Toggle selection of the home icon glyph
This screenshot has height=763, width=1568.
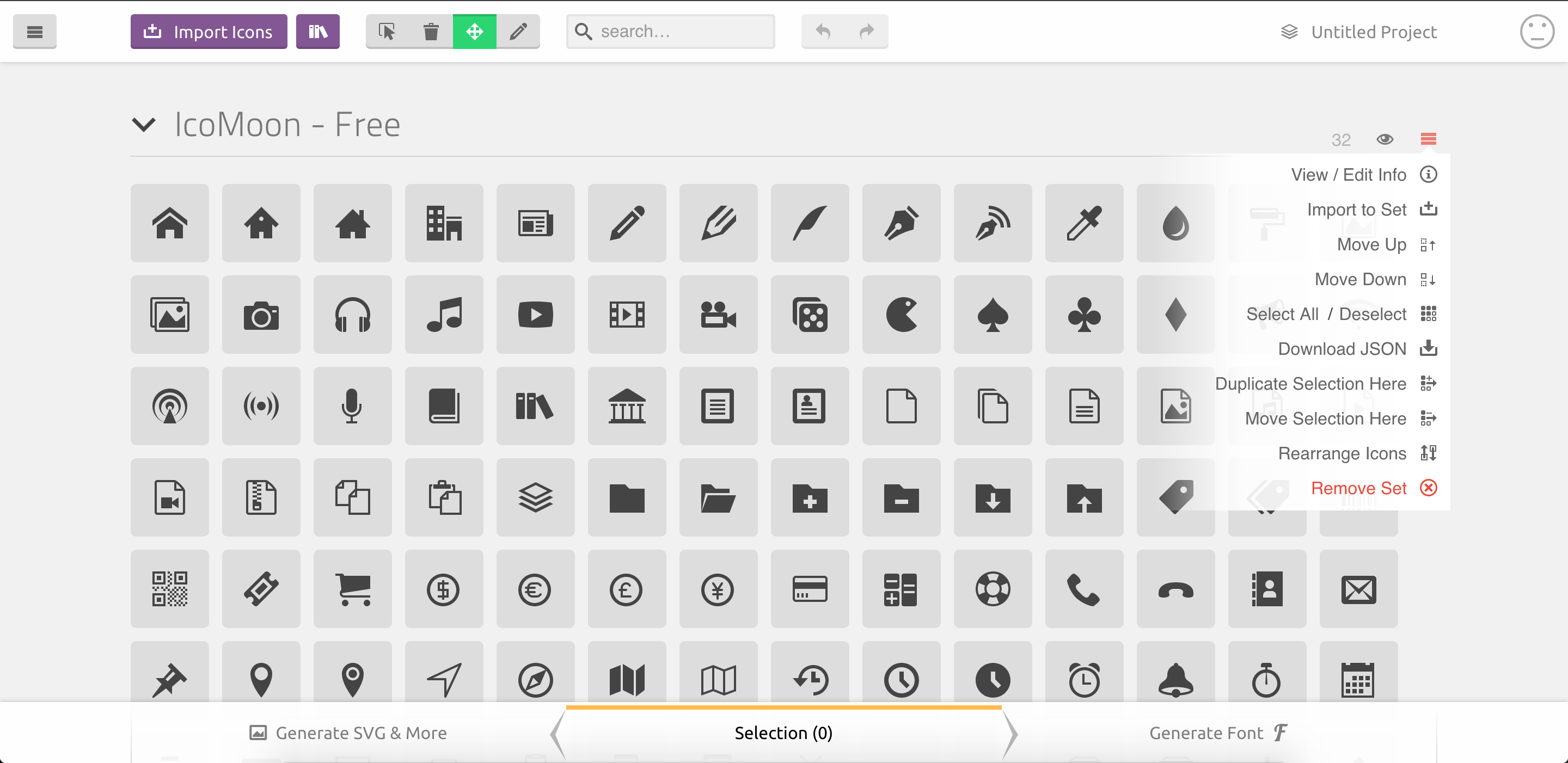pyautogui.click(x=169, y=223)
